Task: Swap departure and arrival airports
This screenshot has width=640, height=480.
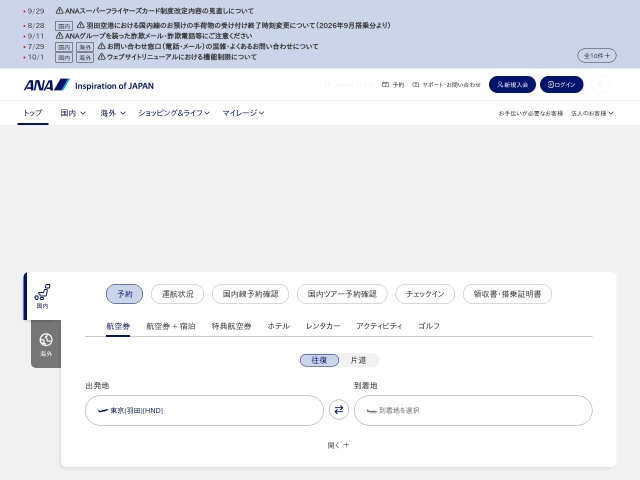Action: (x=339, y=410)
